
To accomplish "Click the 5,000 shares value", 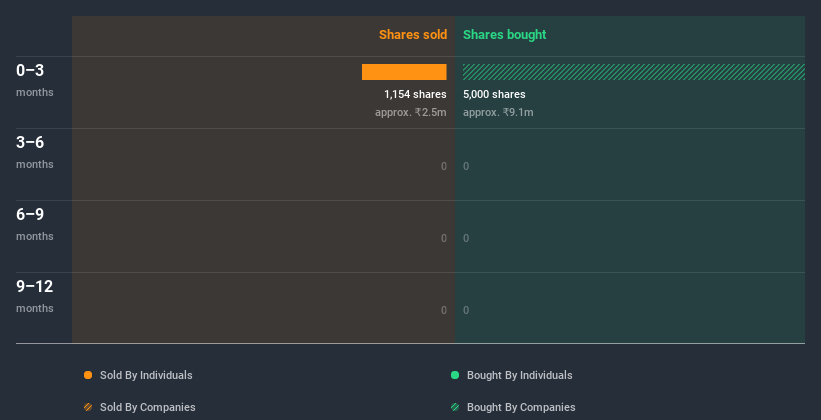I will coord(494,94).
